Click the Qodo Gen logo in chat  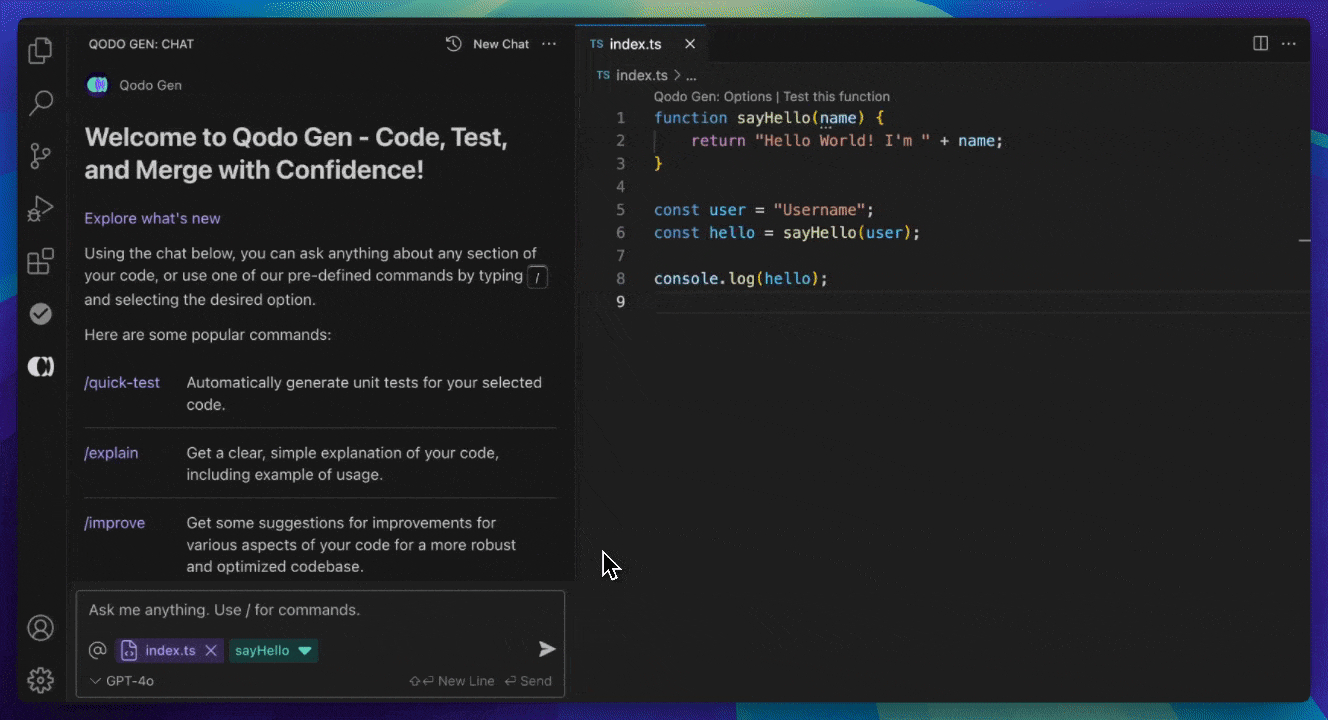pos(97,85)
